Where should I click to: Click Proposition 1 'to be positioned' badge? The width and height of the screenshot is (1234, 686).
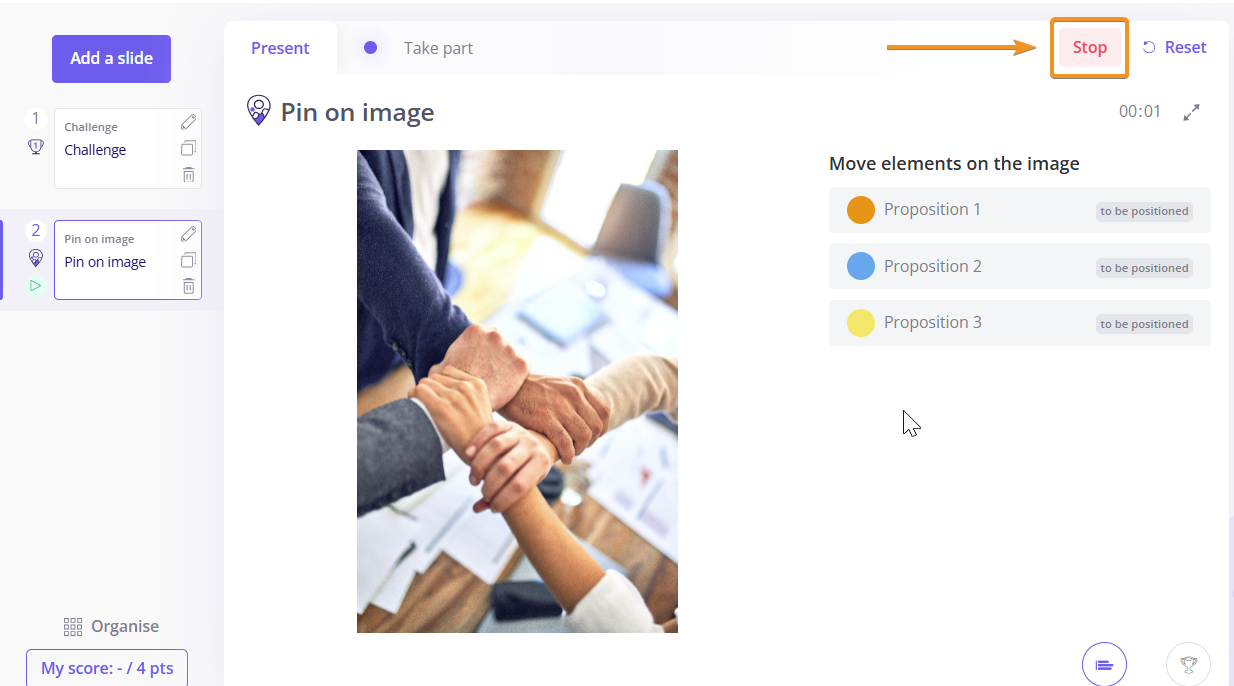pyautogui.click(x=1144, y=211)
